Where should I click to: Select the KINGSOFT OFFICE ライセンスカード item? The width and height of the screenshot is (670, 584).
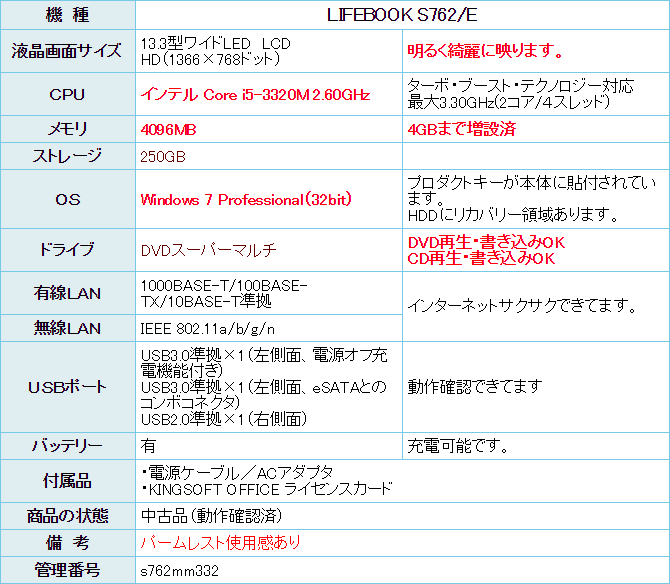(x=268, y=489)
